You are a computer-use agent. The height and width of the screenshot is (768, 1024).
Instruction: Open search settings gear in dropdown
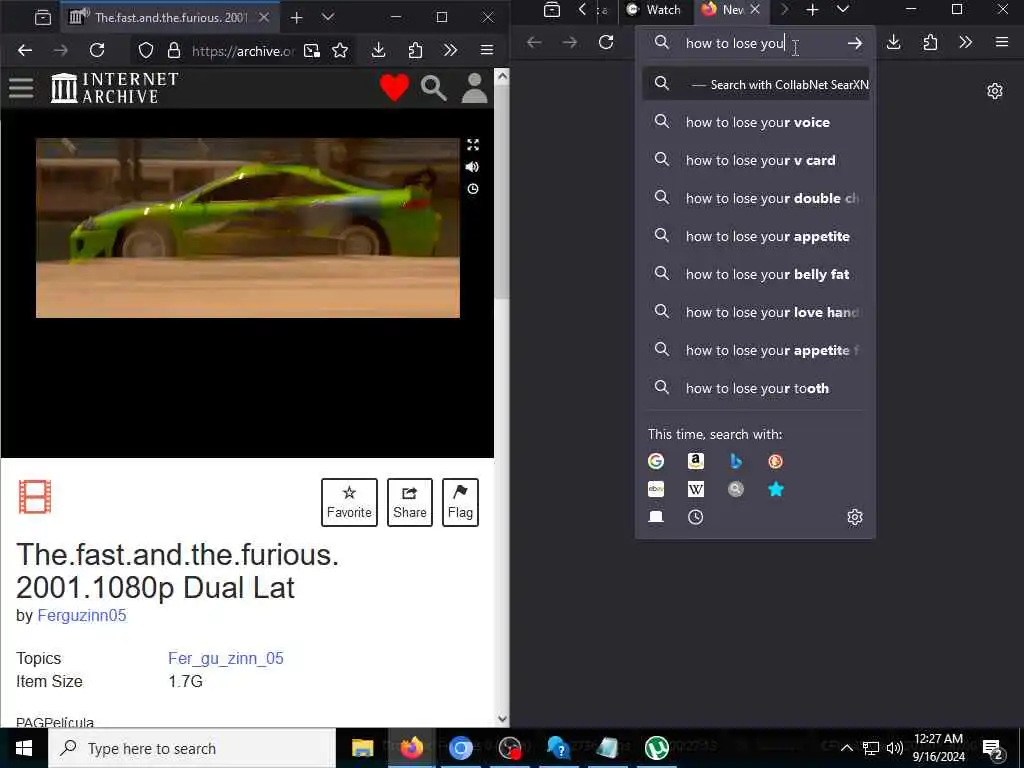point(855,517)
